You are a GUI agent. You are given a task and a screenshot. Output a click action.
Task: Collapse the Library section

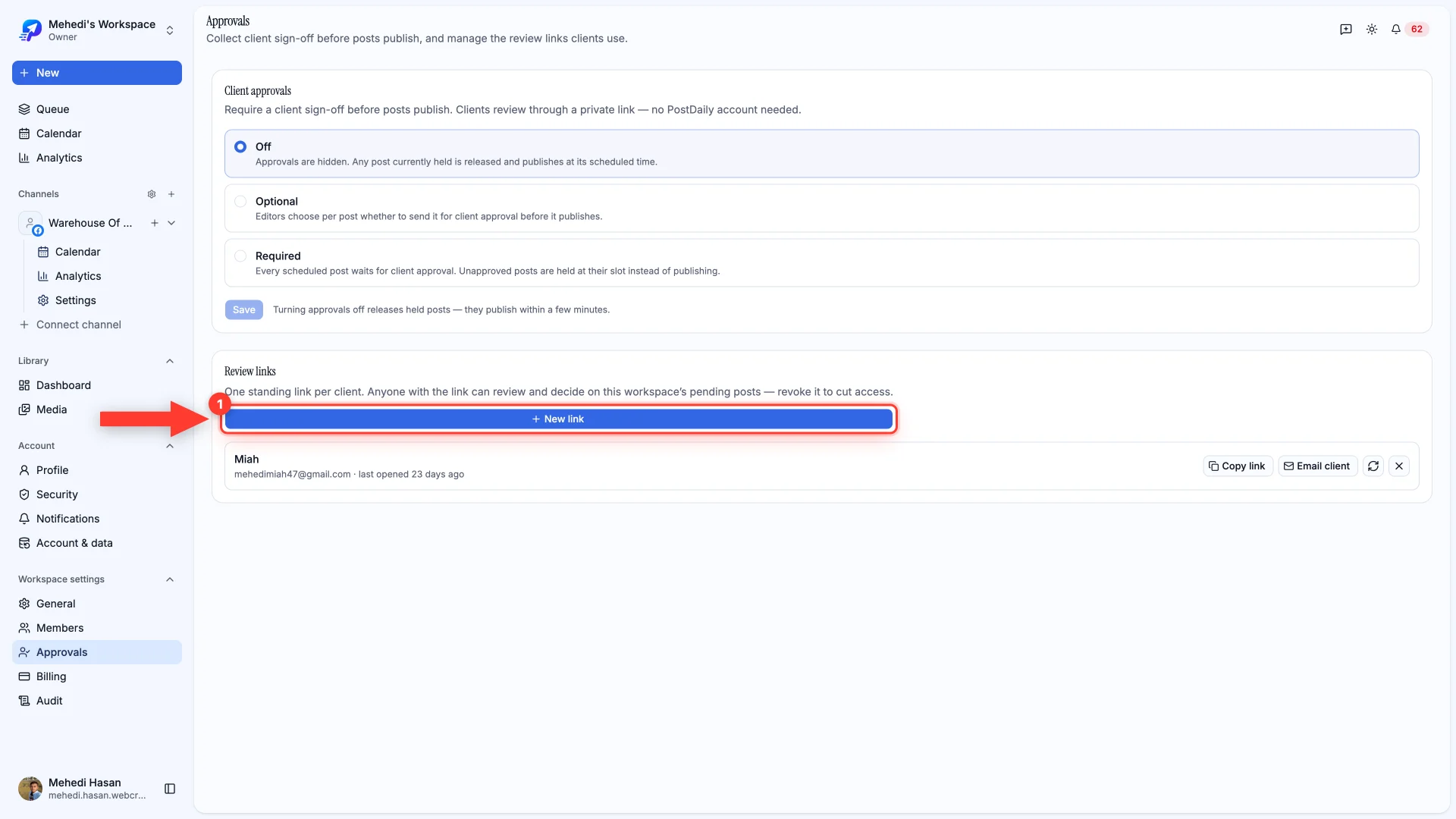pyautogui.click(x=170, y=361)
